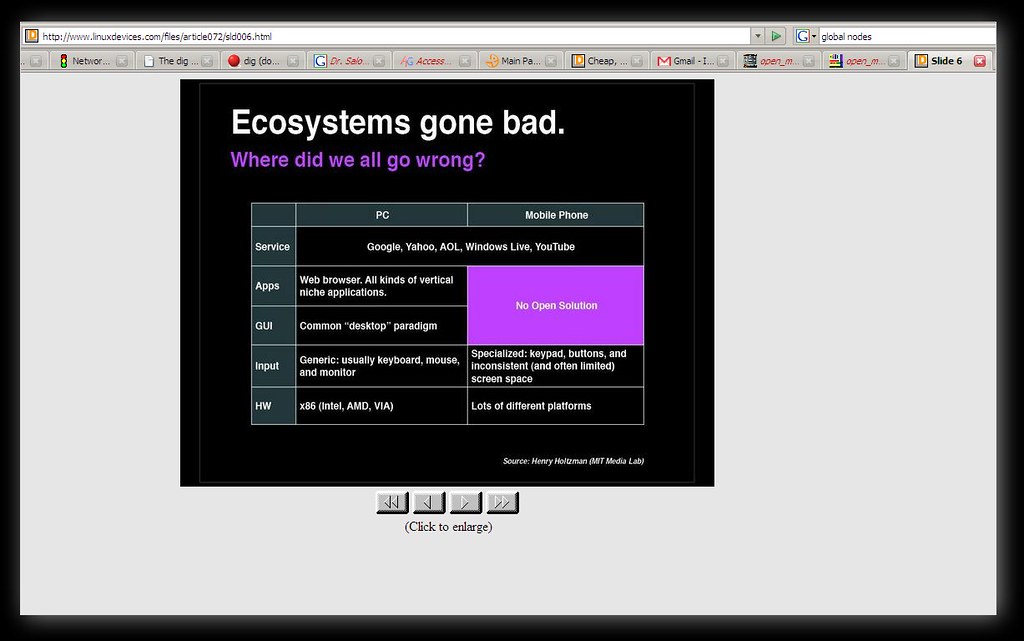Select the 'Cheap,' tab
This screenshot has height=641, width=1024.
pos(601,61)
